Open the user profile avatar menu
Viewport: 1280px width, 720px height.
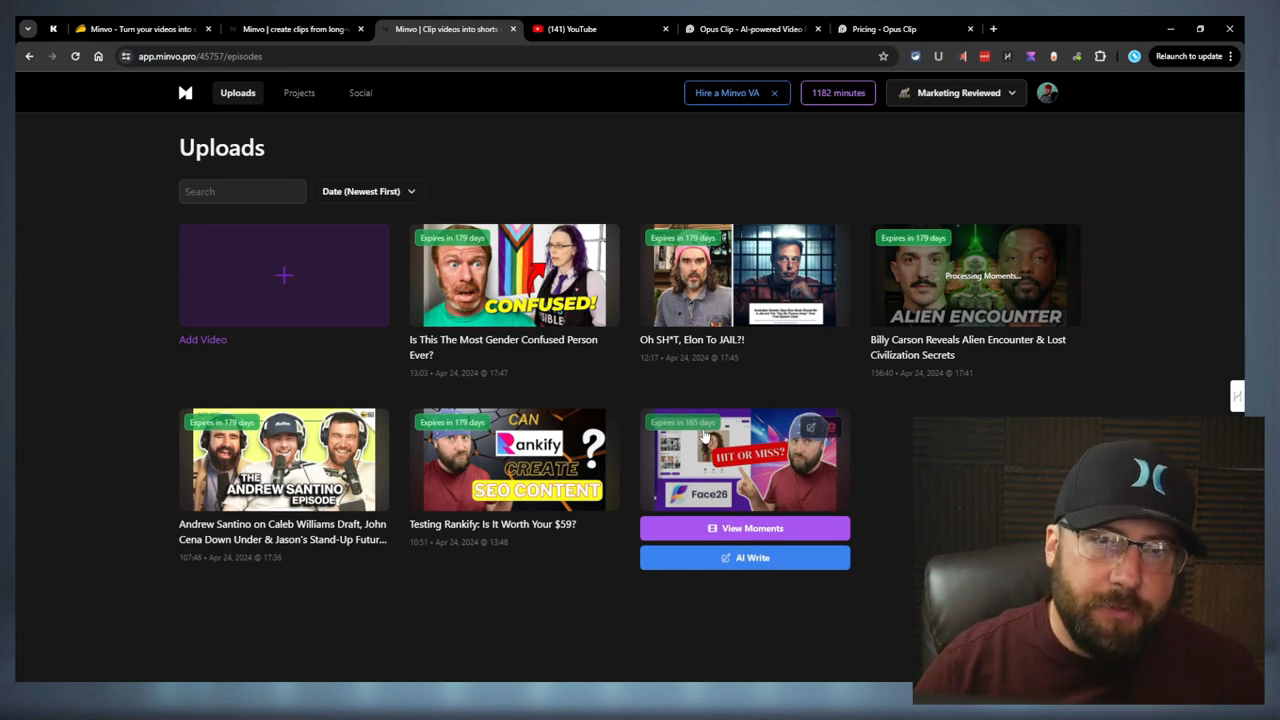(1047, 93)
